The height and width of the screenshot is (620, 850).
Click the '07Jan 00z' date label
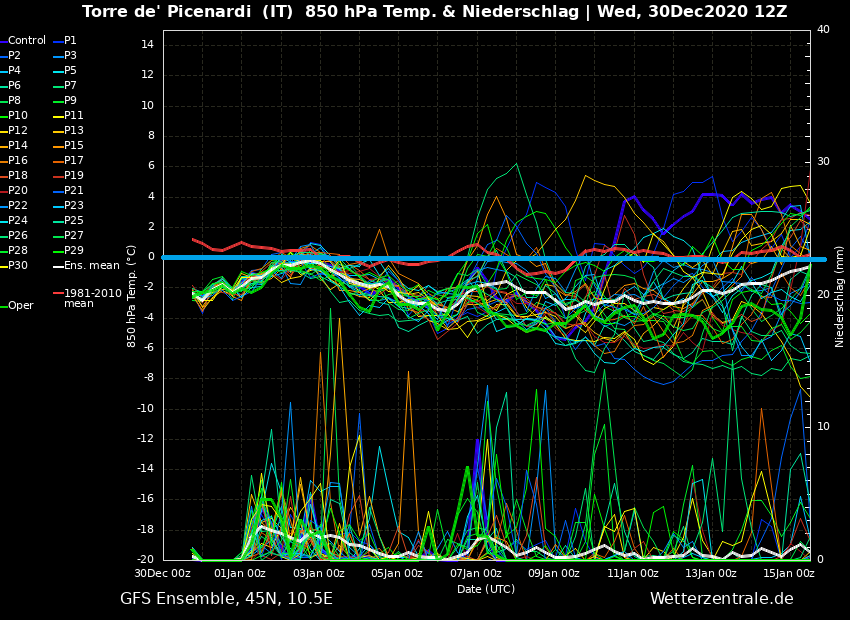tap(475, 573)
